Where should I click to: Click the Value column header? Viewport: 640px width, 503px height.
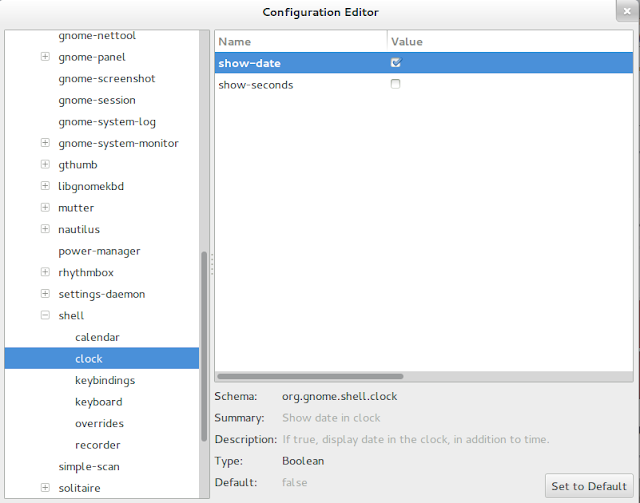pyautogui.click(x=510, y=41)
